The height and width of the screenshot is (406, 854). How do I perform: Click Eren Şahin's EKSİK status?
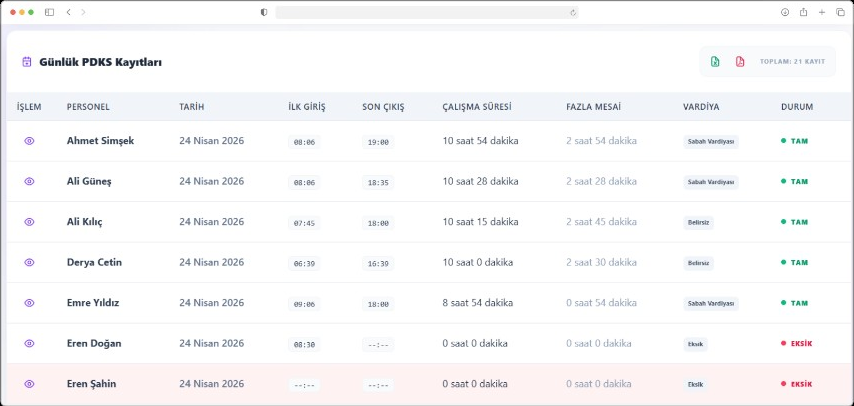[x=796, y=384]
